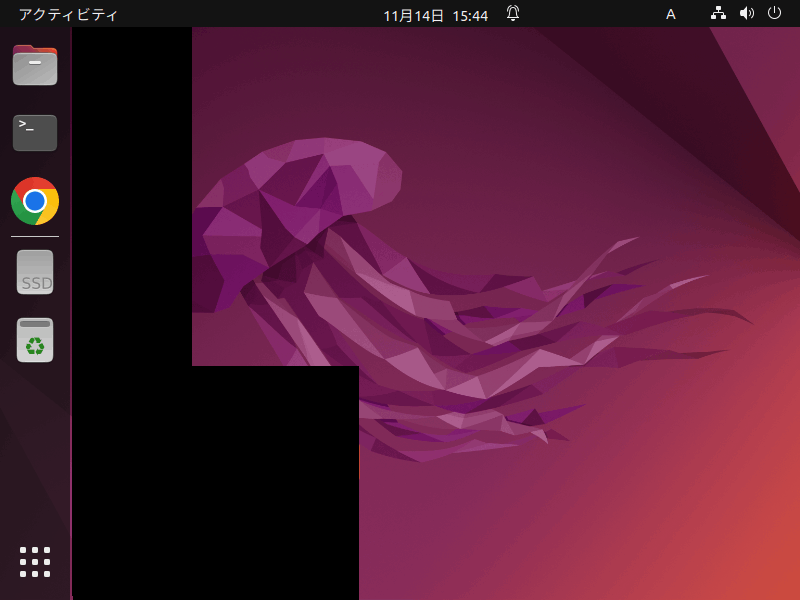Viewport: 800px width, 600px height.
Task: Click the アクティビティ button
Action: click(x=68, y=14)
